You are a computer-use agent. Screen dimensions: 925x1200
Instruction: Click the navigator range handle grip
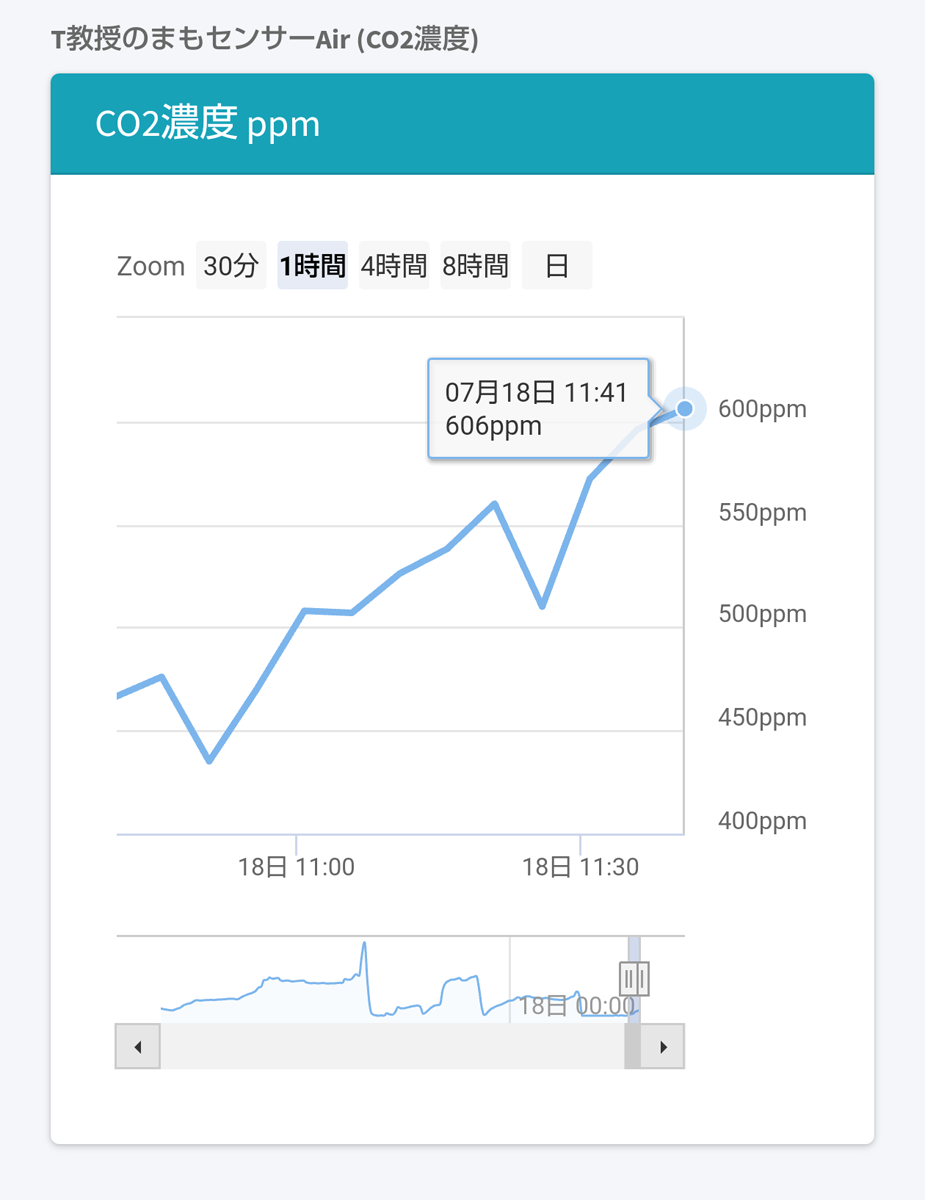634,978
